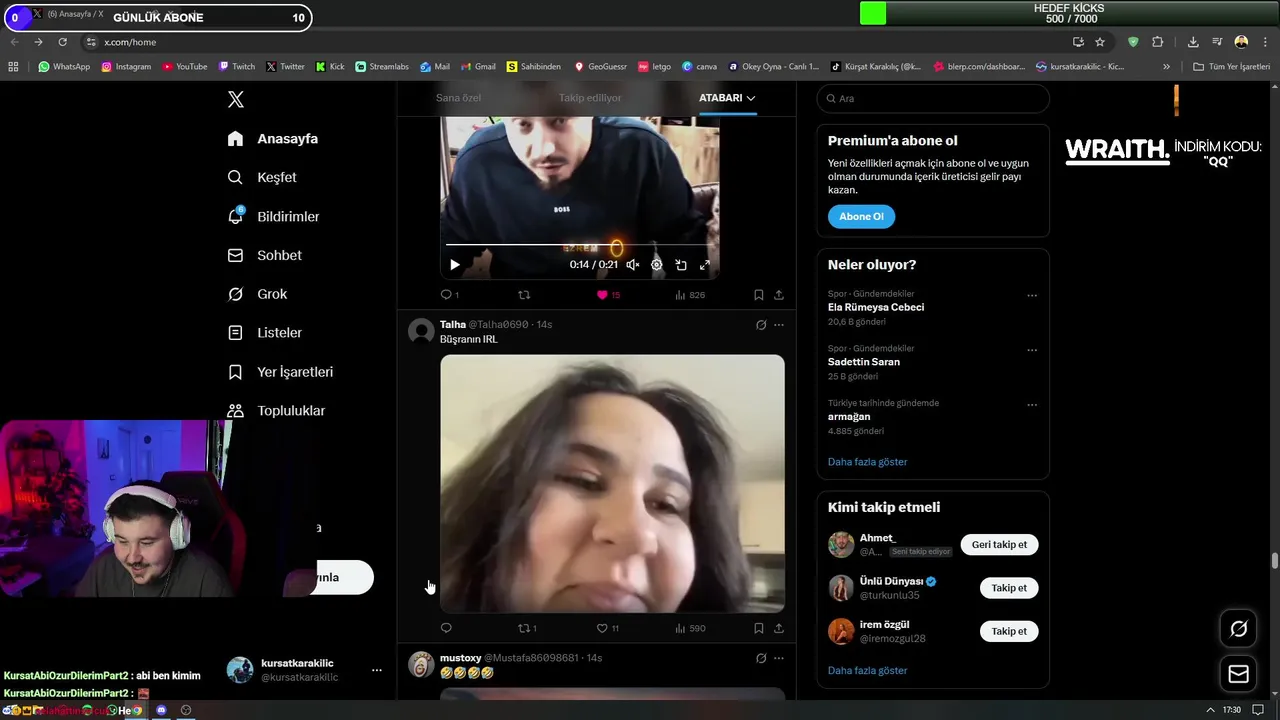Like Talha's tweet with 11 likes
Screen dimensions: 1280x720
pos(608,628)
